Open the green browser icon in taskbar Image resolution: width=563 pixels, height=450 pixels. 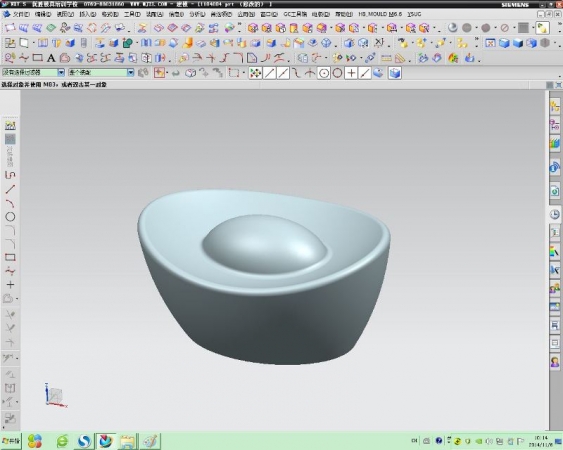tap(62, 441)
